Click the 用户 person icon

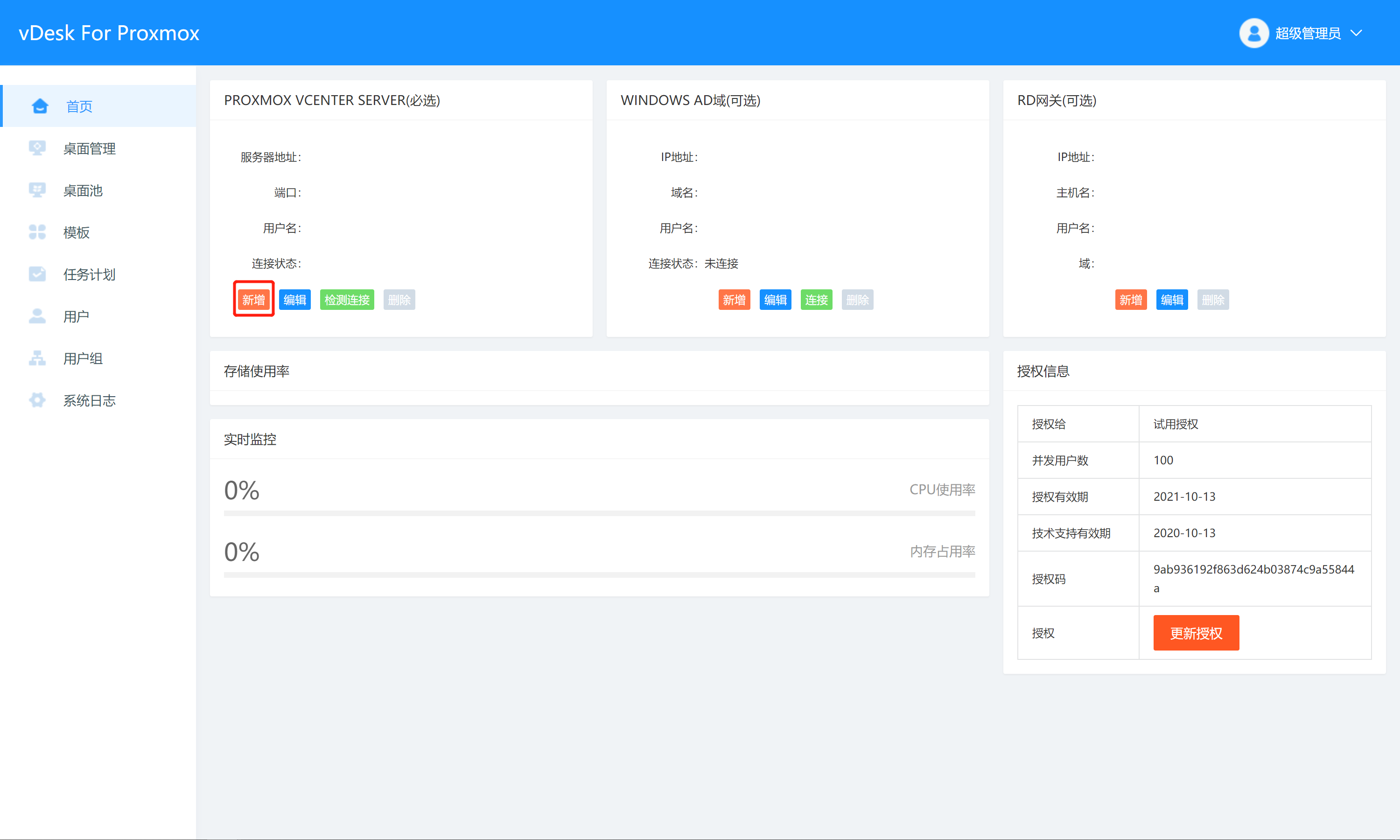pos(37,316)
